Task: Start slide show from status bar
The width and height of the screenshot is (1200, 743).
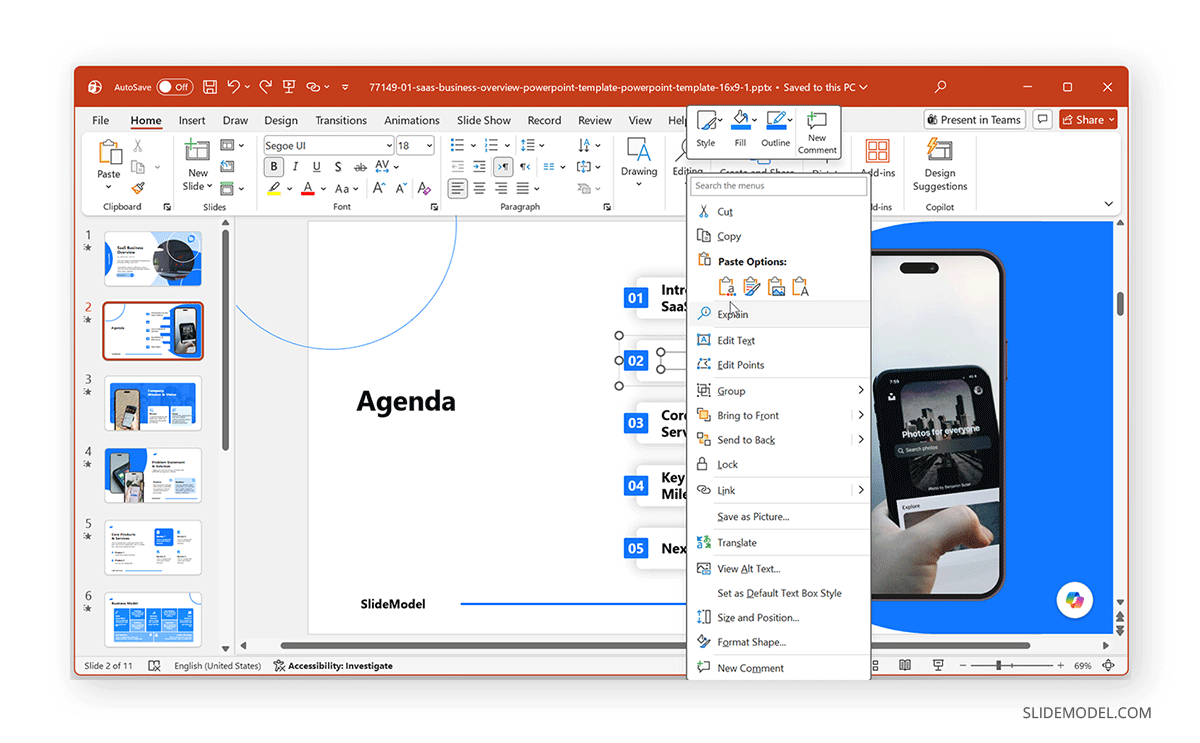Action: [938, 665]
